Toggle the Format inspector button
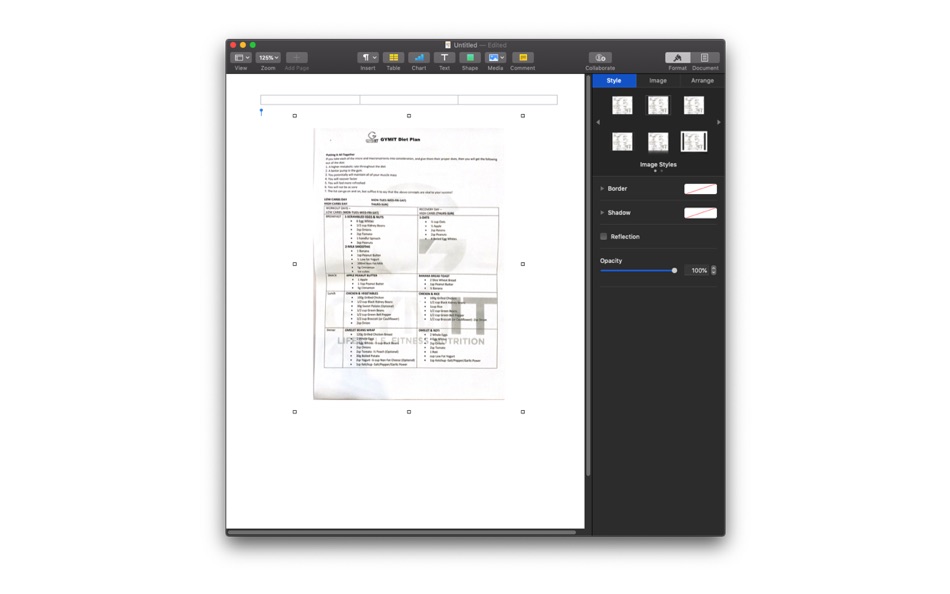This screenshot has height=594, width=950. tap(677, 58)
